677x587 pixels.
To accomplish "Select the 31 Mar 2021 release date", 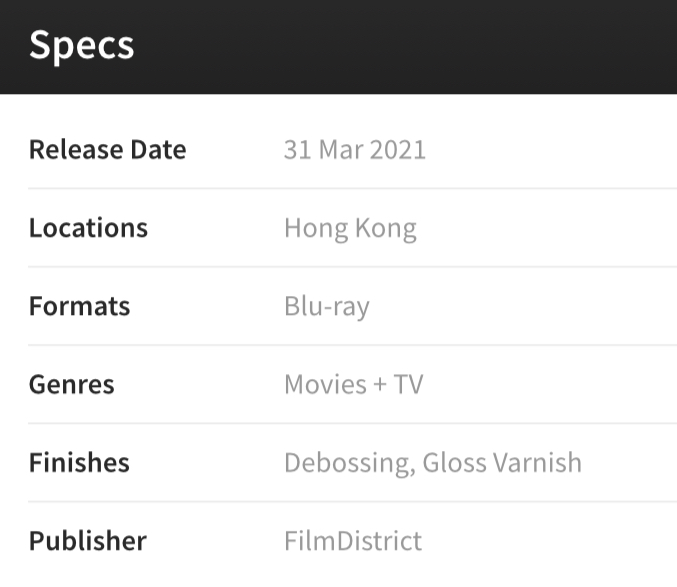I will [x=355, y=150].
